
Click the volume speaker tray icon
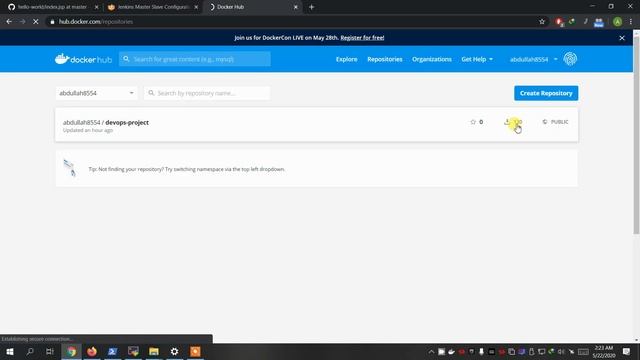[561, 351]
